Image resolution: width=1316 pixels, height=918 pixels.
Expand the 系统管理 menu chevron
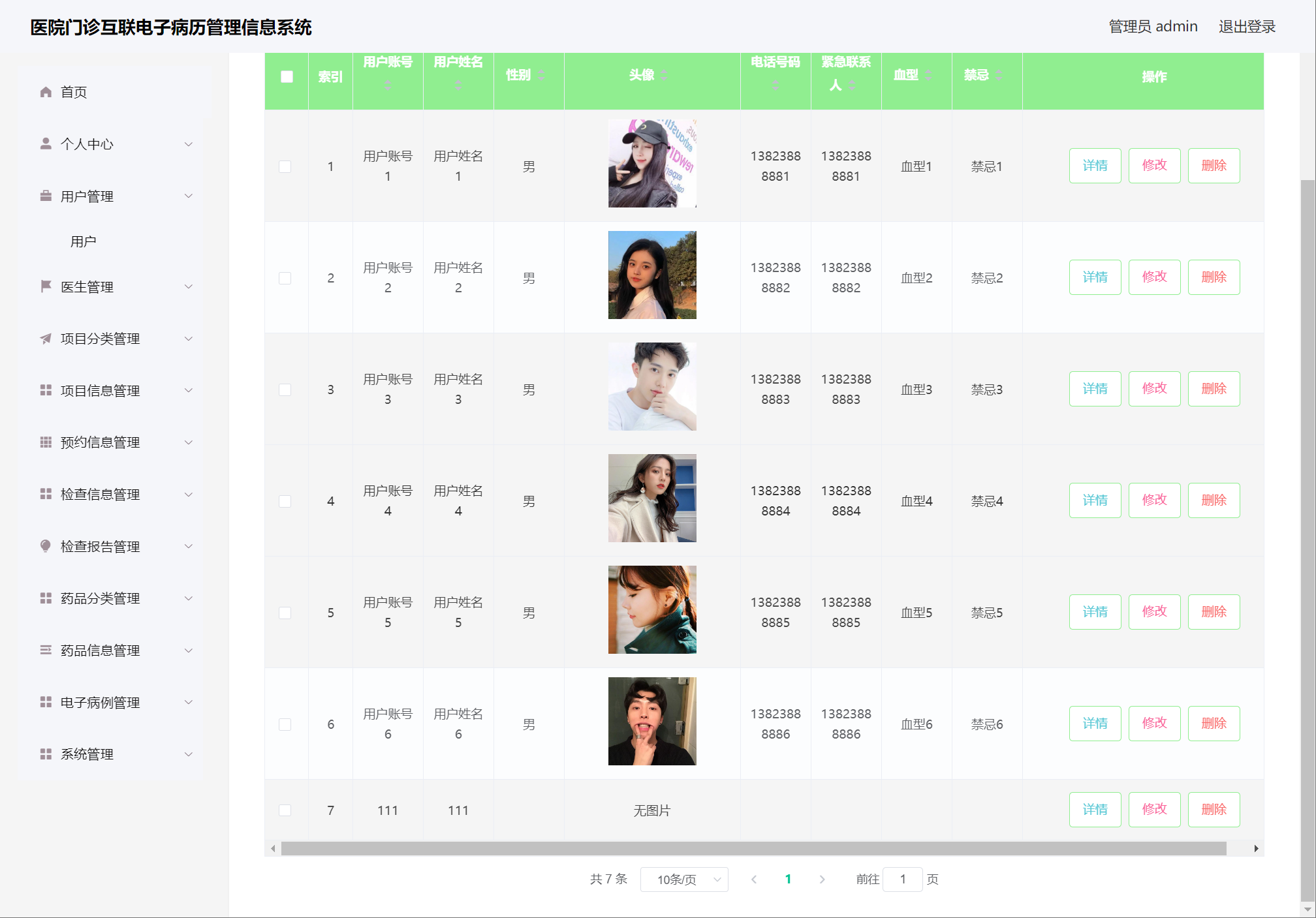[189, 754]
